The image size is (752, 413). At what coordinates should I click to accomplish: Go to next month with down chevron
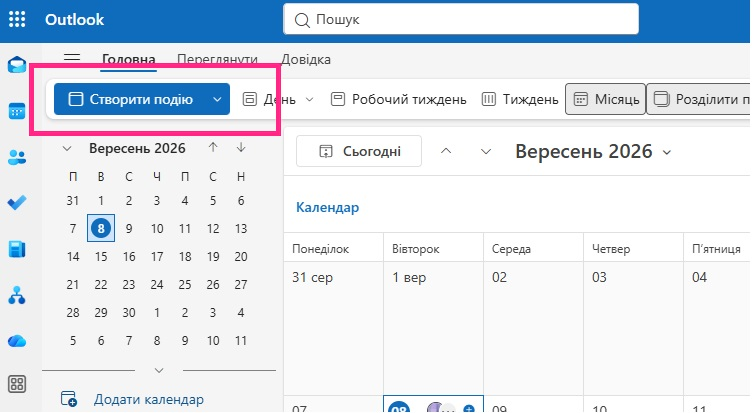click(486, 152)
